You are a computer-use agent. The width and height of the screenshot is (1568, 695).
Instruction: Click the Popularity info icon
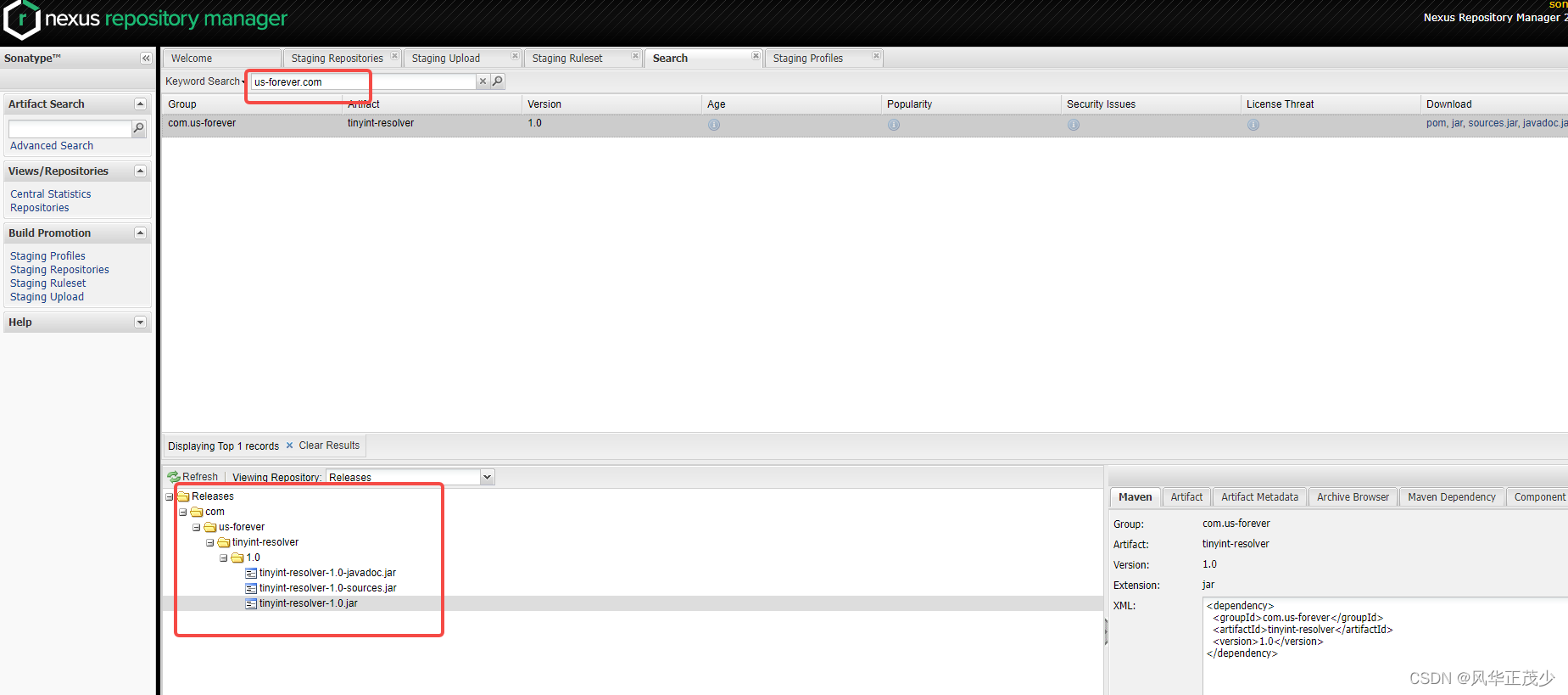tap(894, 125)
